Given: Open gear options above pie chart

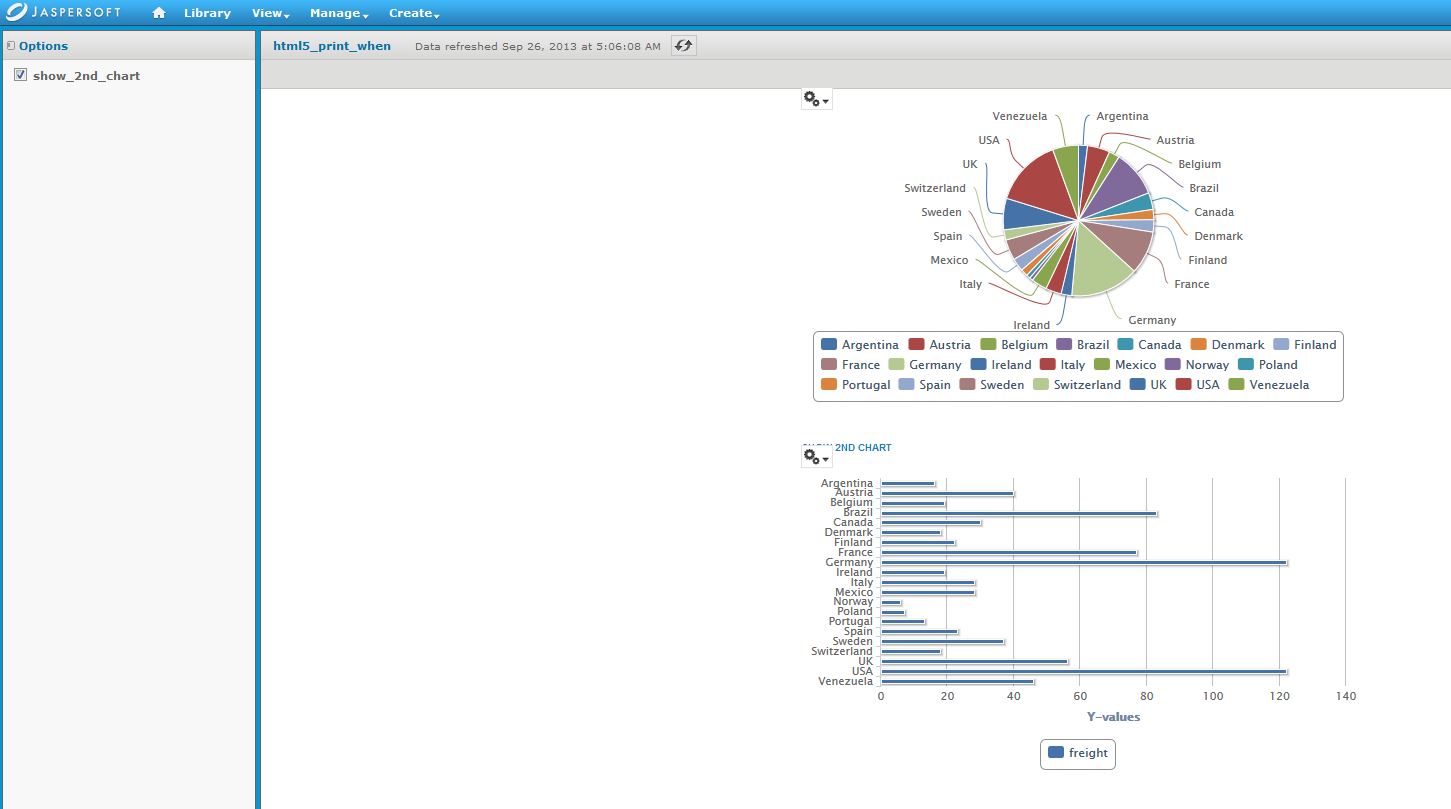Looking at the screenshot, I should pyautogui.click(x=816, y=99).
